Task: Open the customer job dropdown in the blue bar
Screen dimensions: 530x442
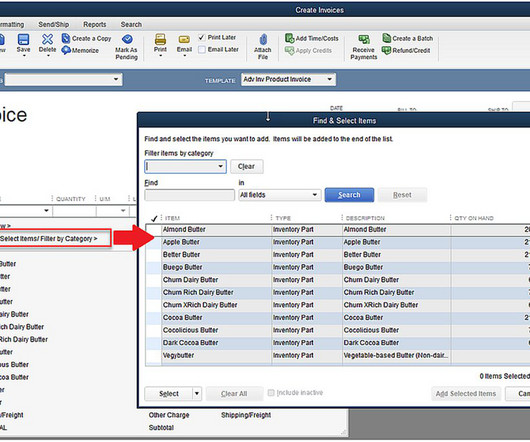Action: [116, 79]
